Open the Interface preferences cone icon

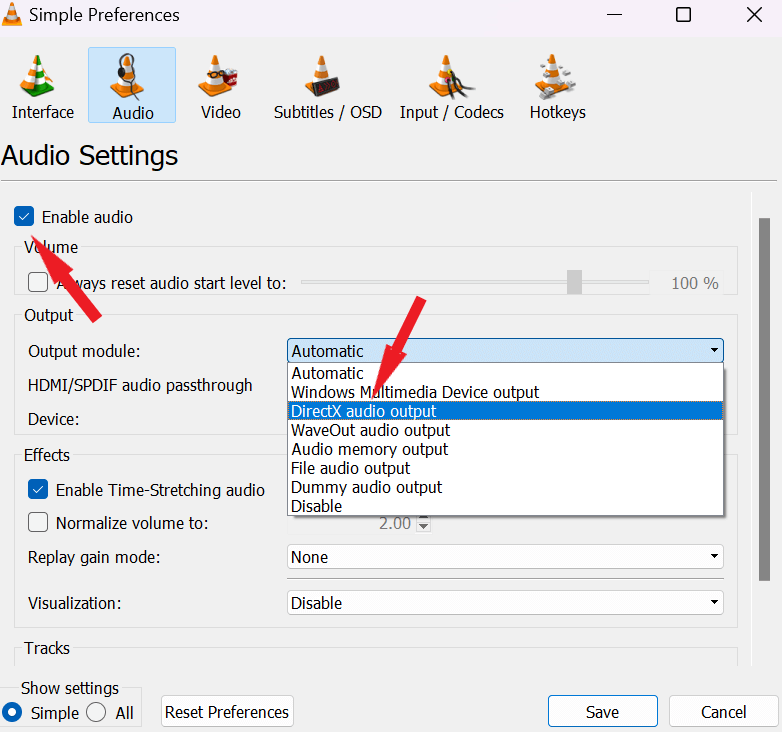[37, 76]
